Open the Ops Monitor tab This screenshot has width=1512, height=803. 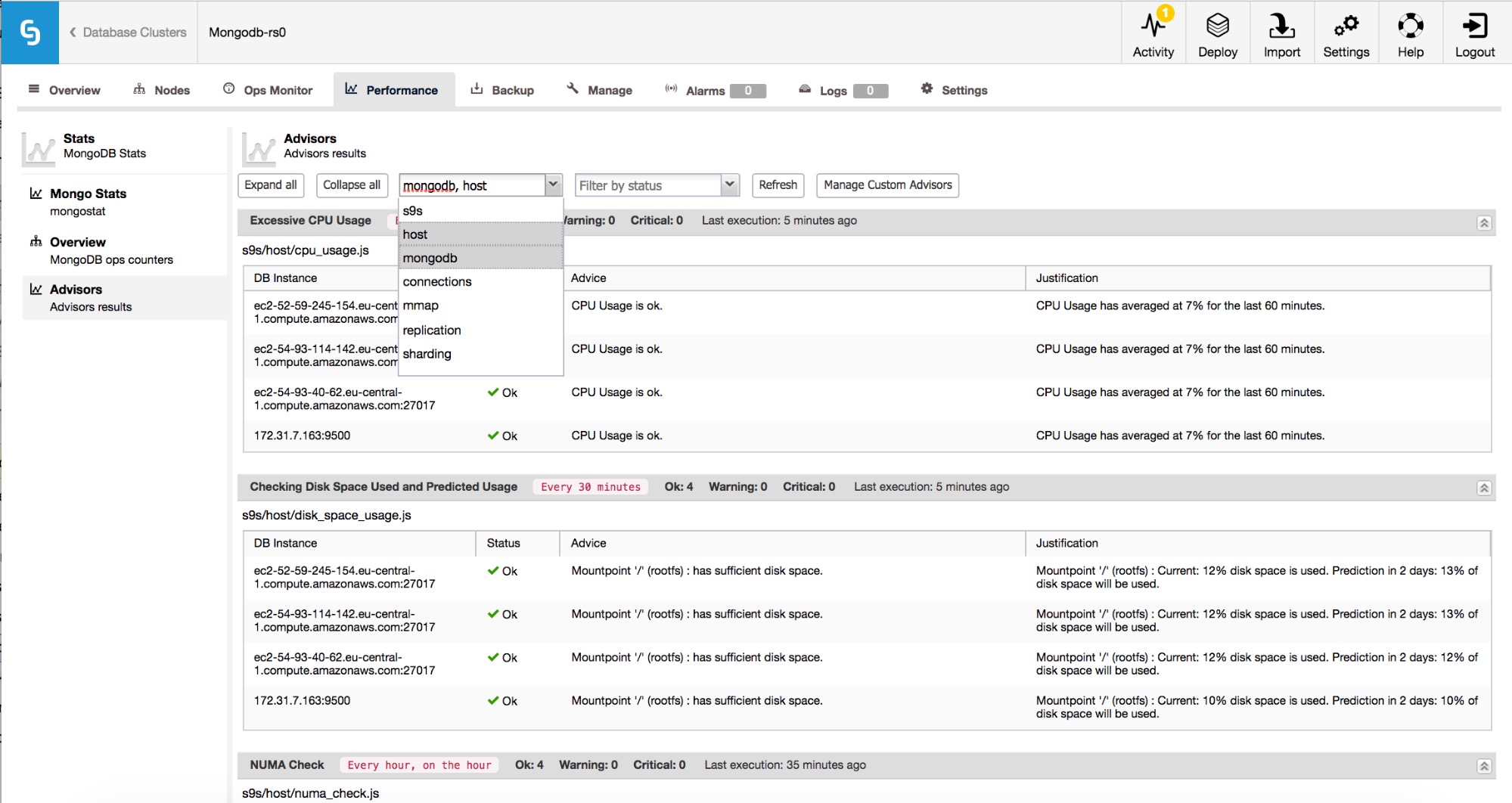268,90
